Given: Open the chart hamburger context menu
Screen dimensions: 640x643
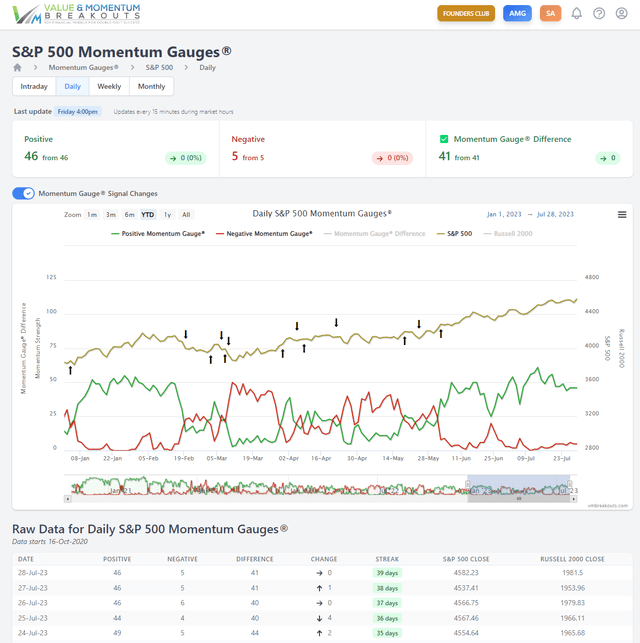Looking at the screenshot, I should pyautogui.click(x=622, y=214).
